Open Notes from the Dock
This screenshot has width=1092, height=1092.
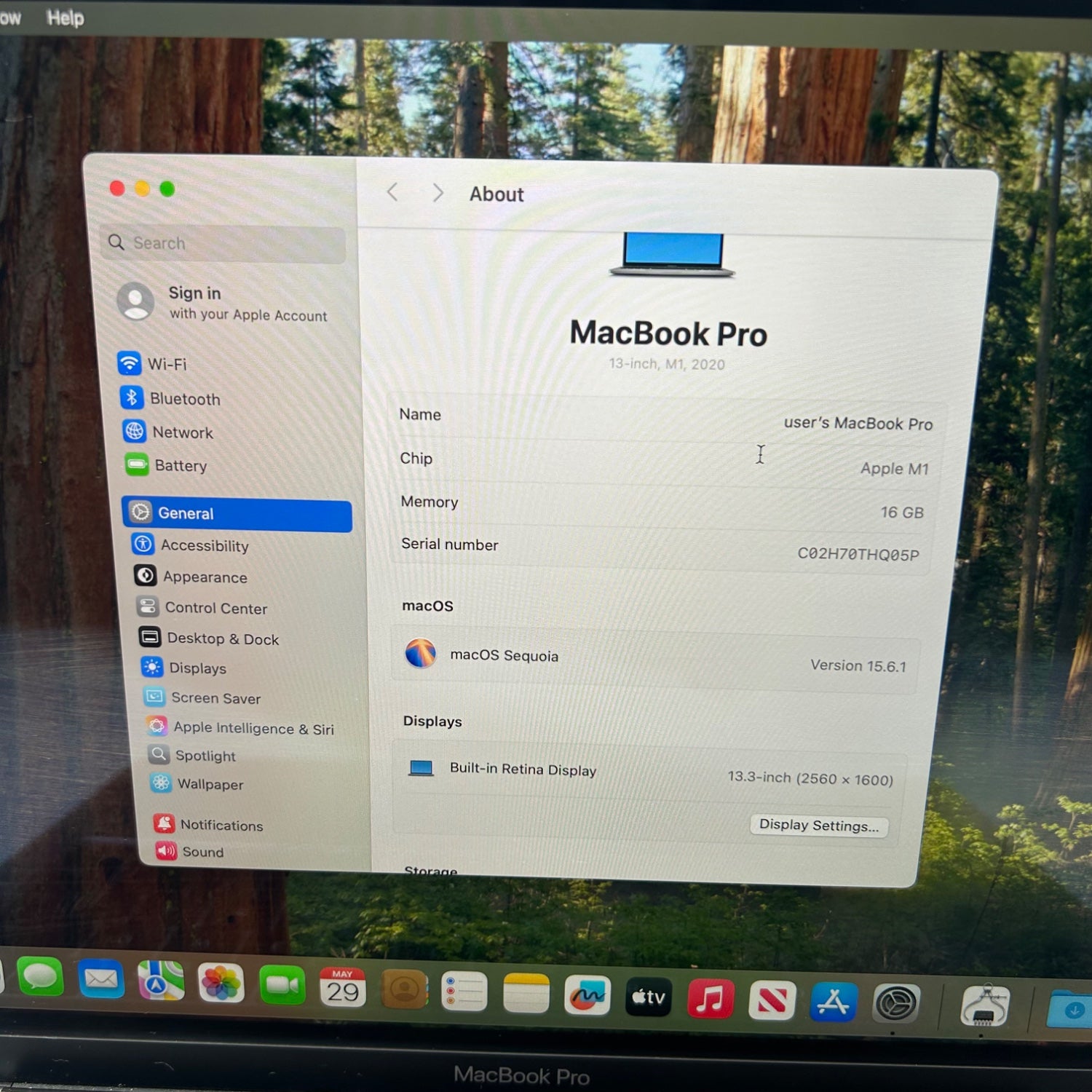(x=526, y=994)
